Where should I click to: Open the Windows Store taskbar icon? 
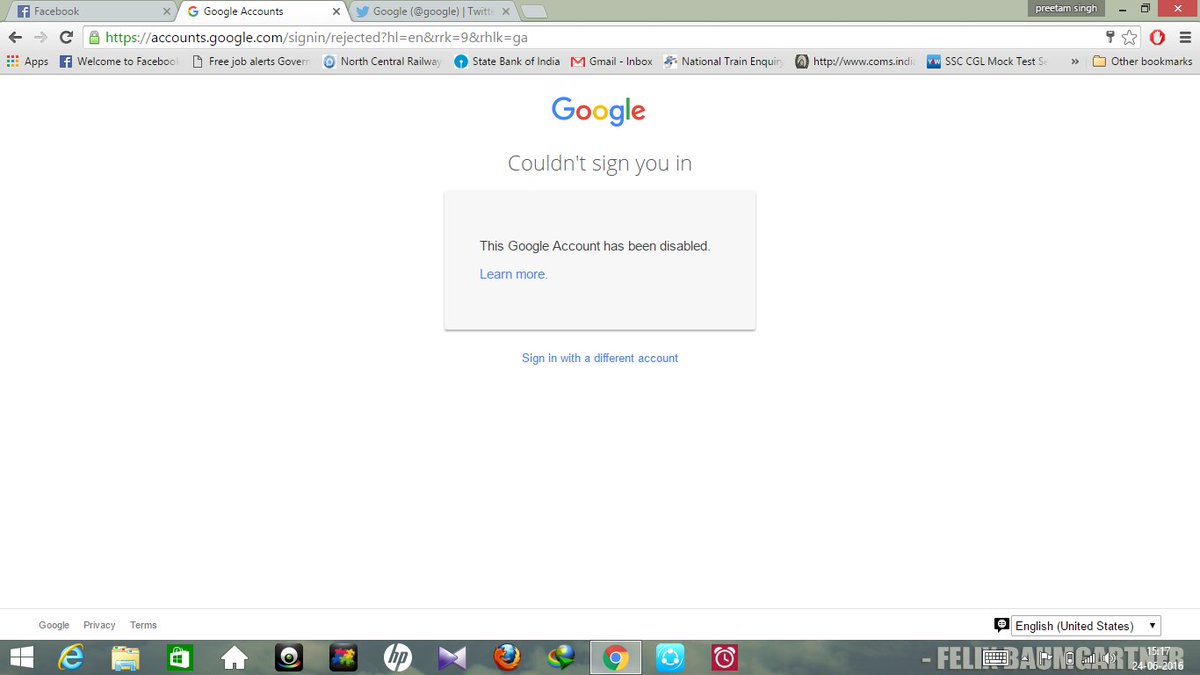pyautogui.click(x=179, y=658)
